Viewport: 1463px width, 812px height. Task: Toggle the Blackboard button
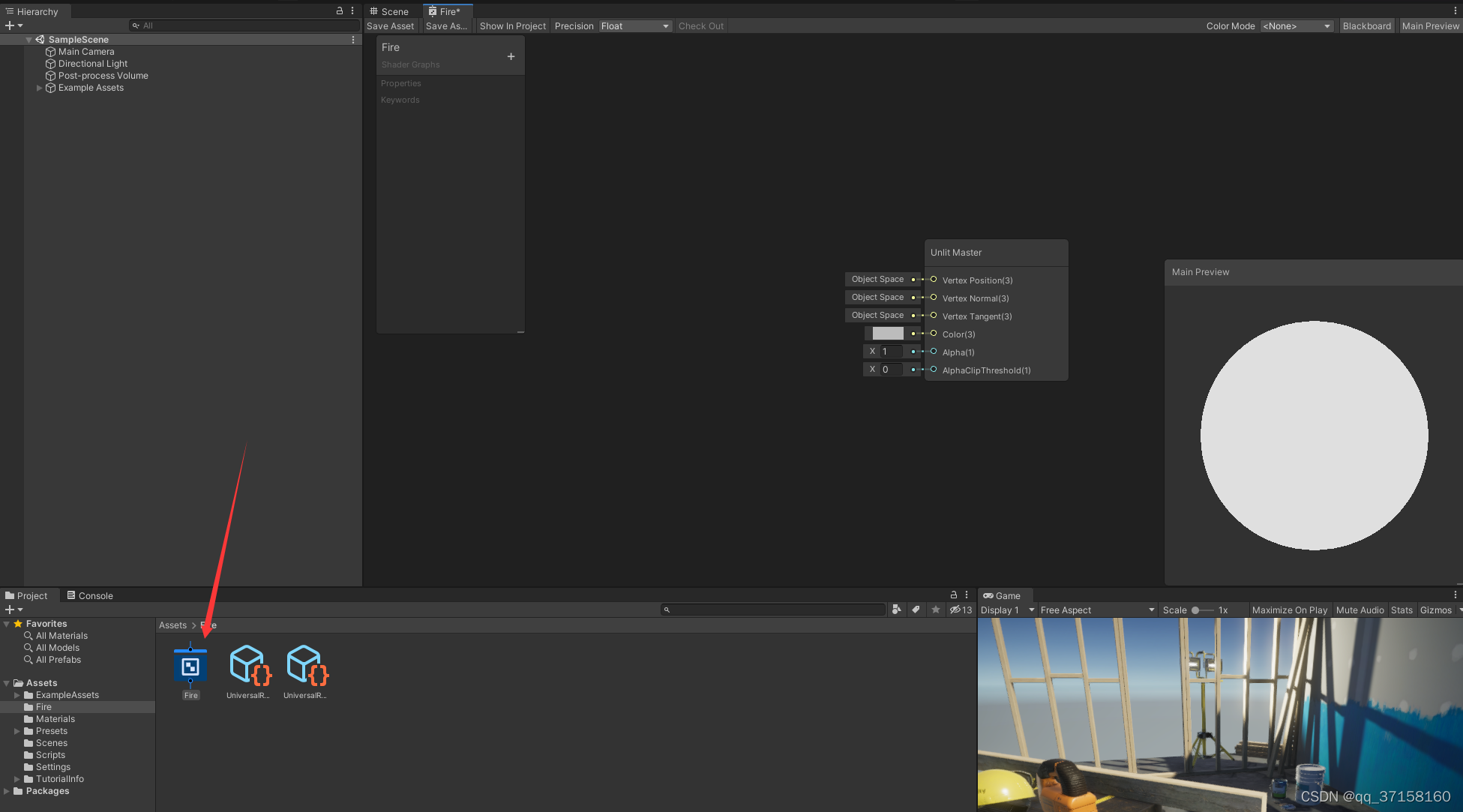(x=1366, y=25)
